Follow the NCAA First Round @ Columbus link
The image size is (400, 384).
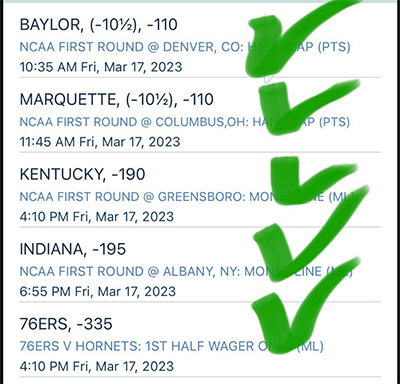(x=185, y=122)
